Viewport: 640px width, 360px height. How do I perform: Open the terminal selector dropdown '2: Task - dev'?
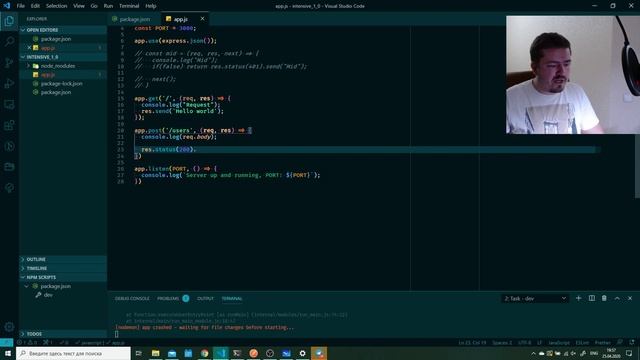coord(535,298)
